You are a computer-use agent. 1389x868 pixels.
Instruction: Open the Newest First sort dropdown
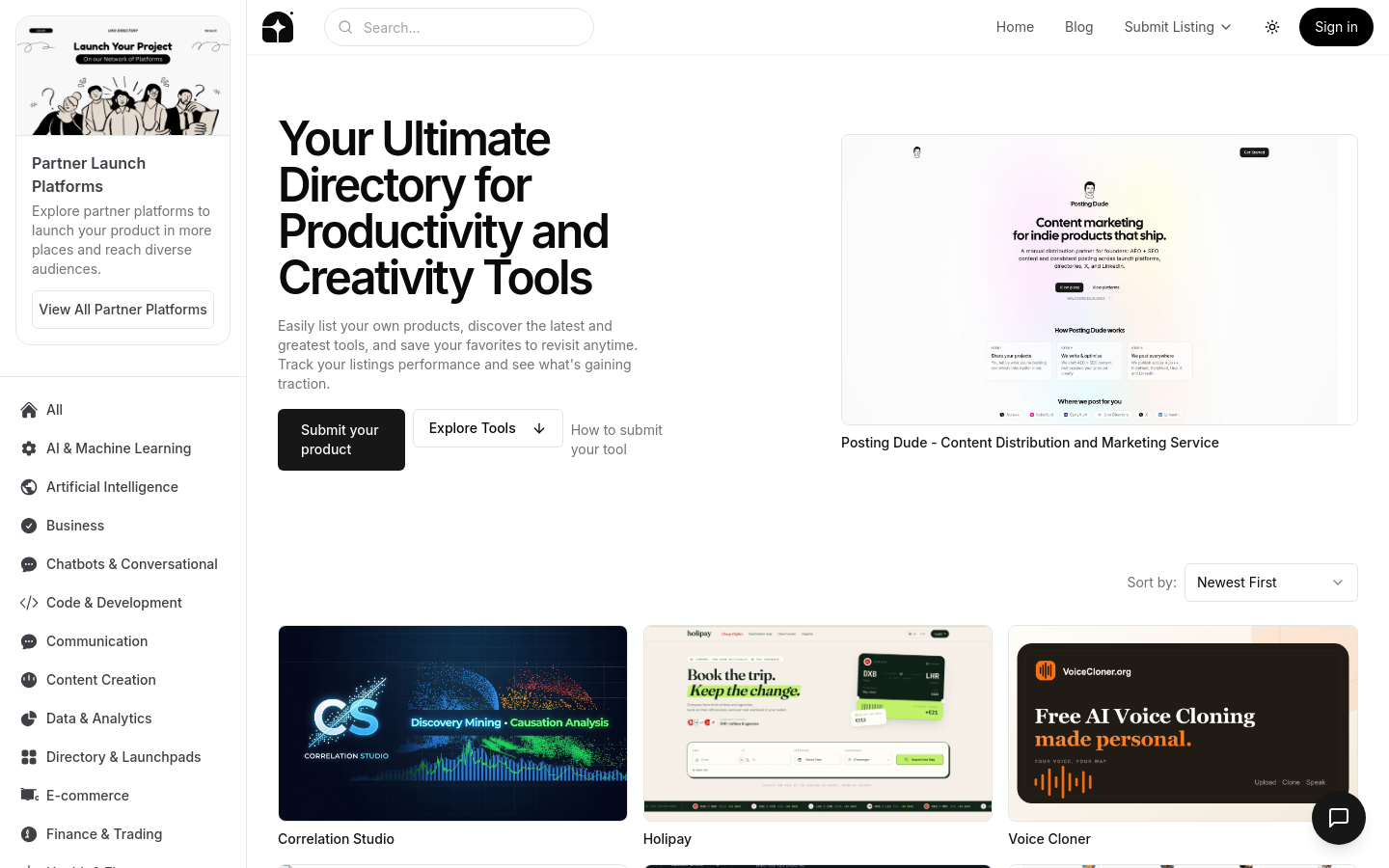pyautogui.click(x=1270, y=583)
